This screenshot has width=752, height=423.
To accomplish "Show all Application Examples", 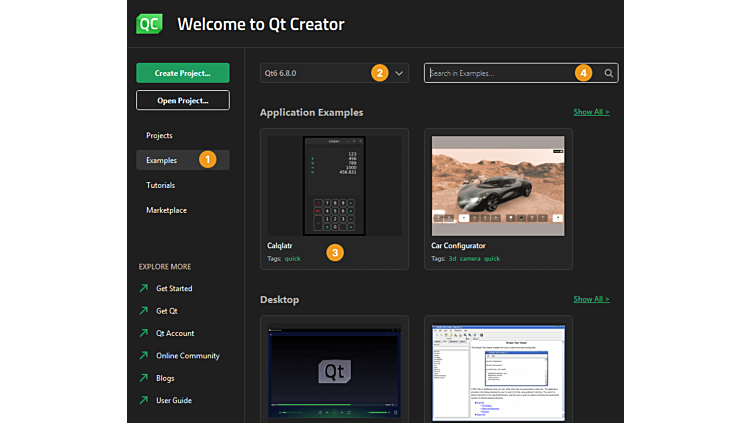I will [x=591, y=112].
